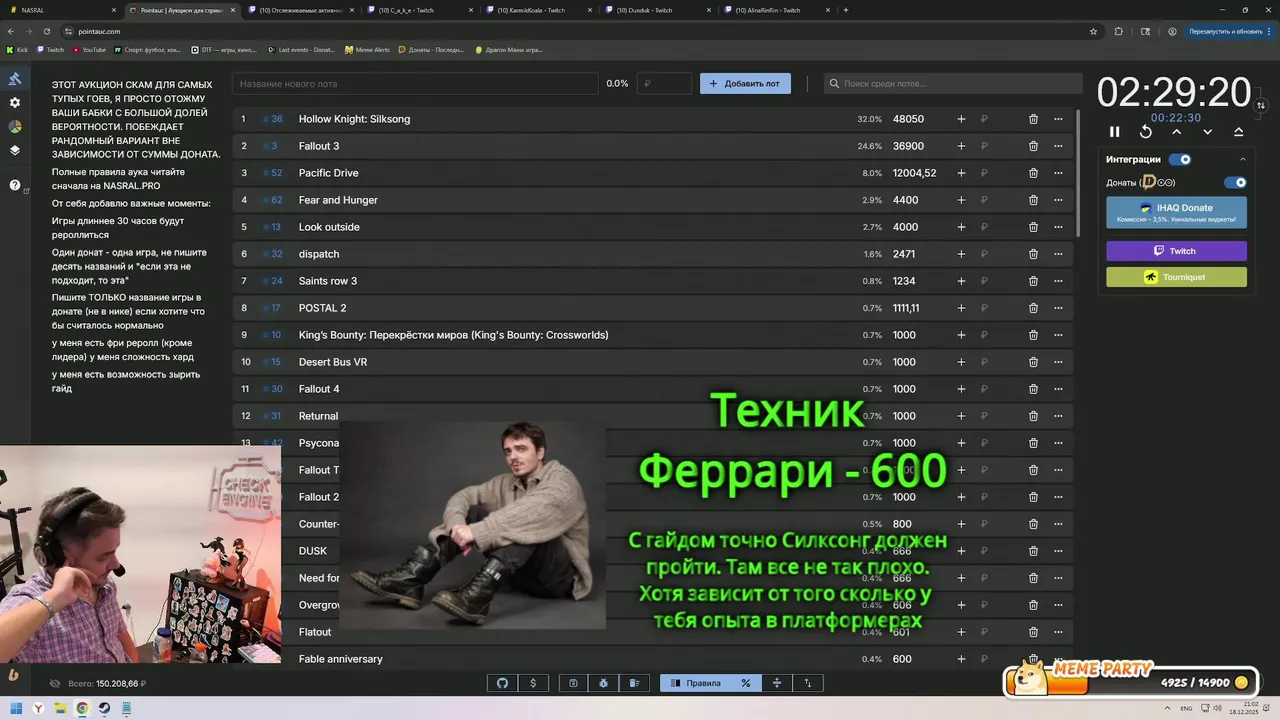Delete the Fallout 3 lot
This screenshot has width=1280, height=720.
click(1033, 146)
